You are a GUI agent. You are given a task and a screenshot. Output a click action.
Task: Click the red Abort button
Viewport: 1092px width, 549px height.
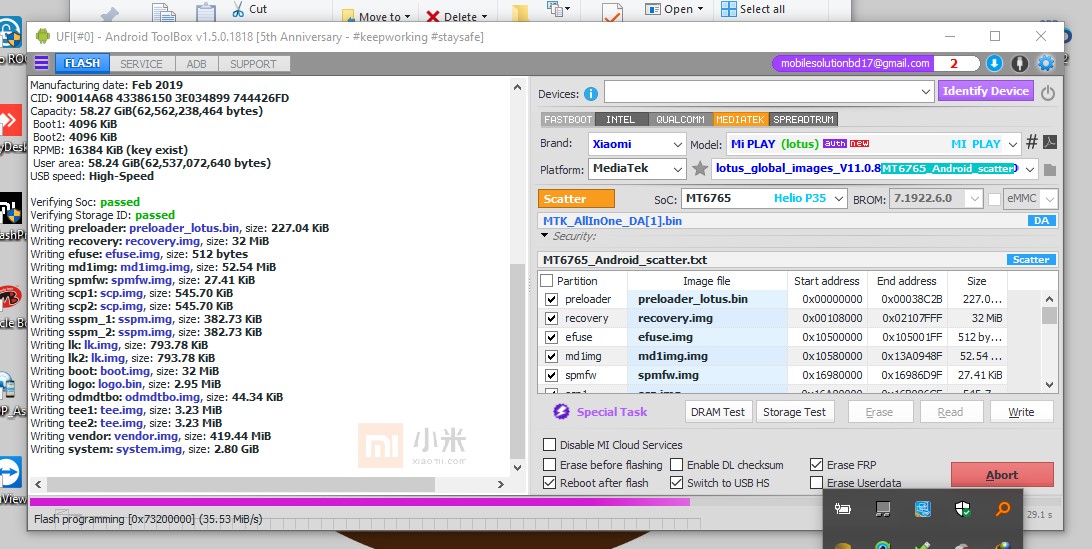[1002, 475]
